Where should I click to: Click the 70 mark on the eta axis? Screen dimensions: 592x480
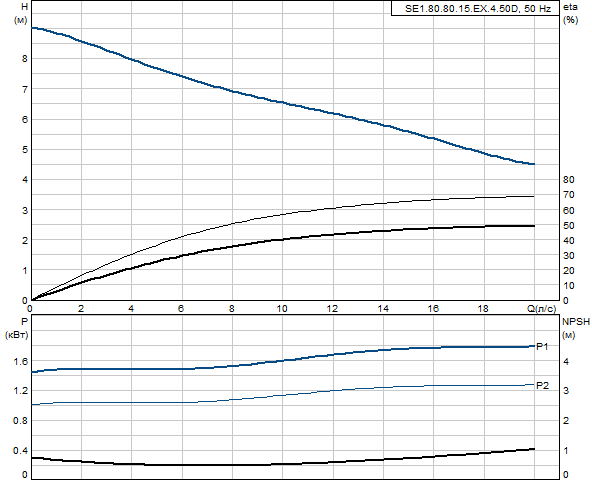pos(569,195)
